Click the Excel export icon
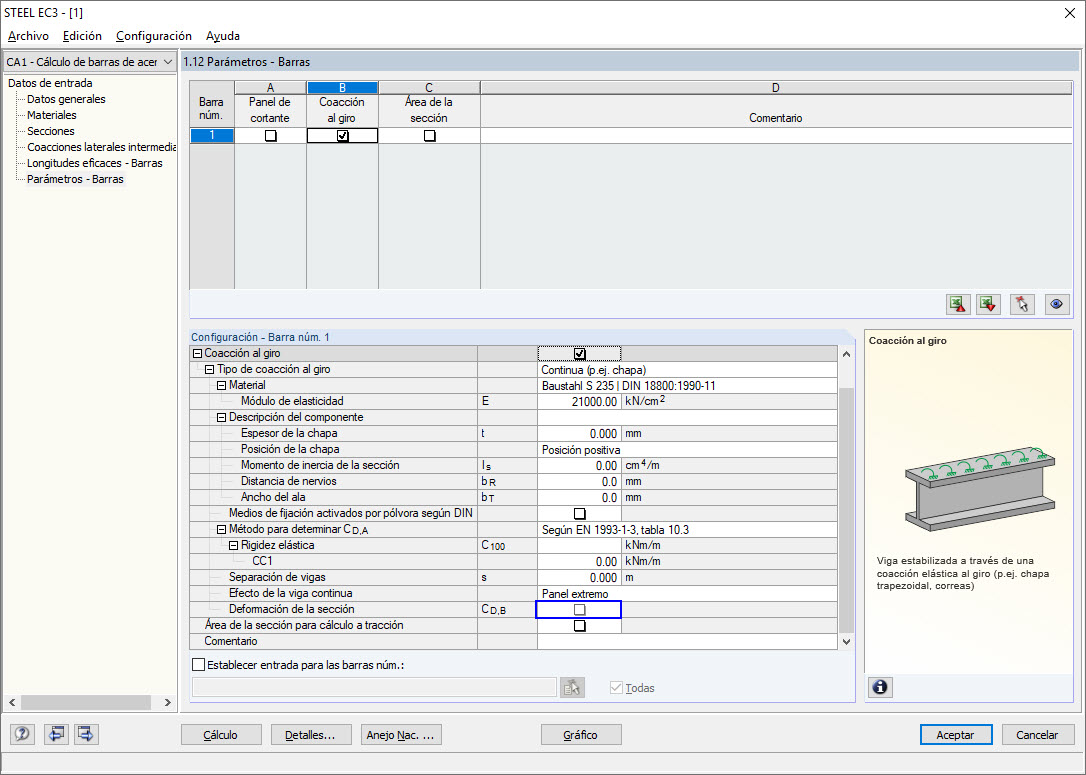Viewport: 1086px width, 775px height. (958, 304)
